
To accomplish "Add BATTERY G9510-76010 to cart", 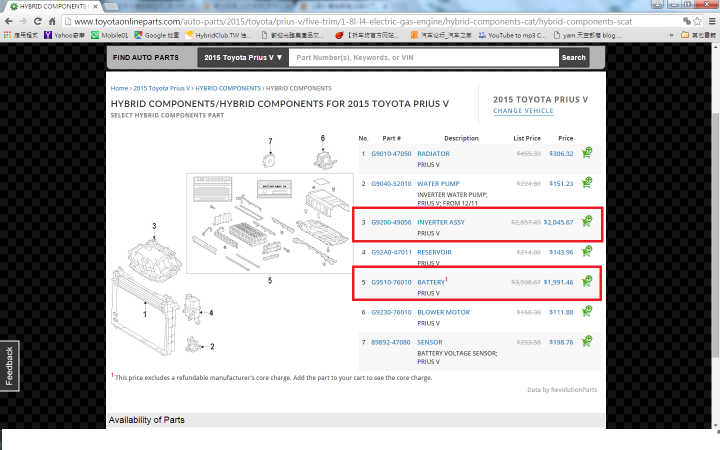I will click(x=587, y=281).
